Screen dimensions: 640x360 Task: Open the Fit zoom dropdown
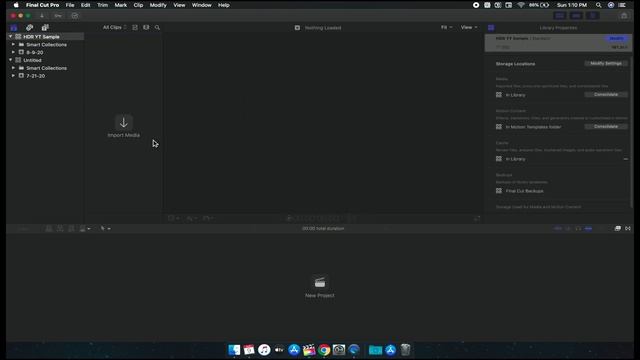point(446,27)
